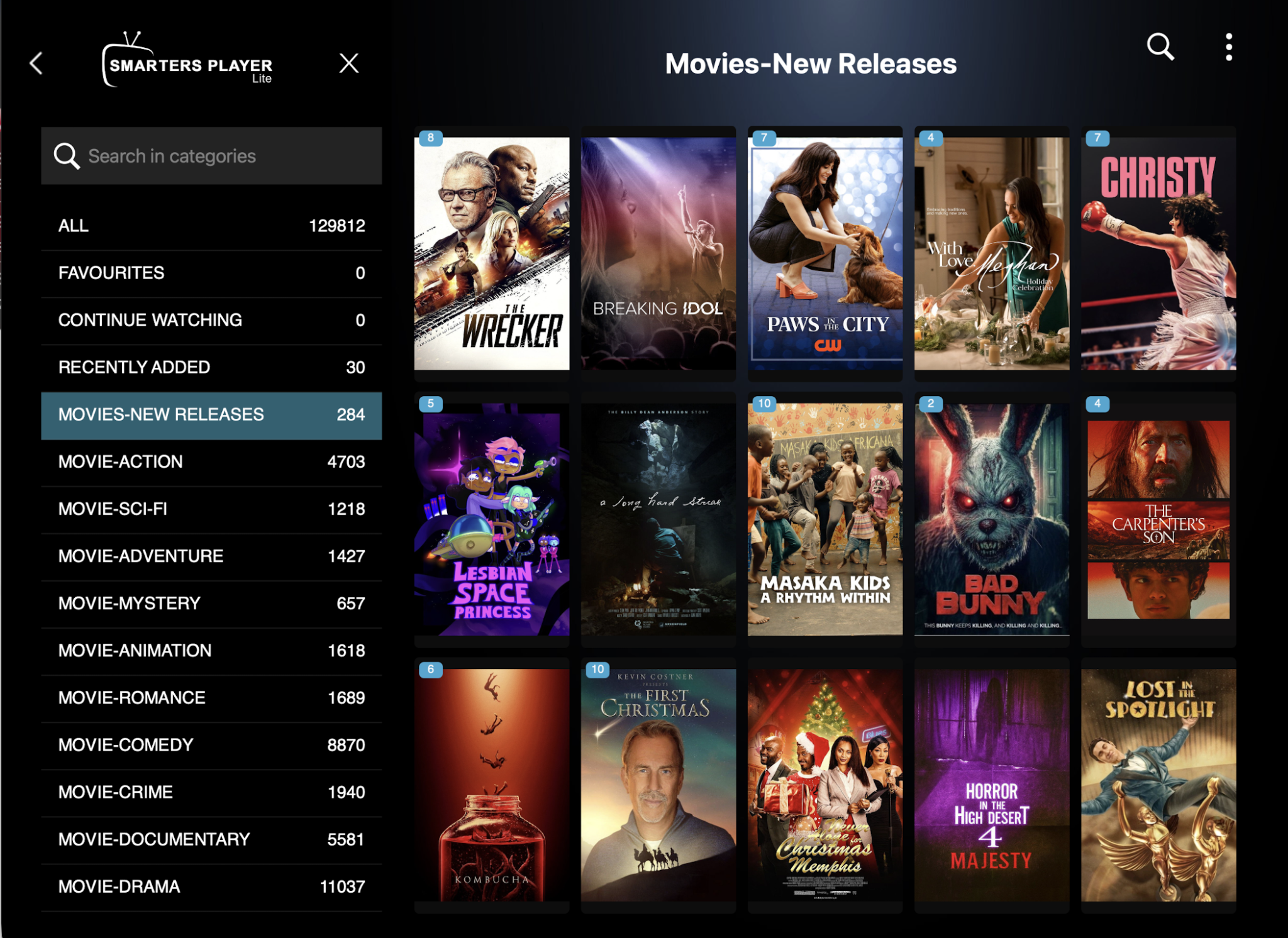Select RECENTLY ADDED

(211, 367)
